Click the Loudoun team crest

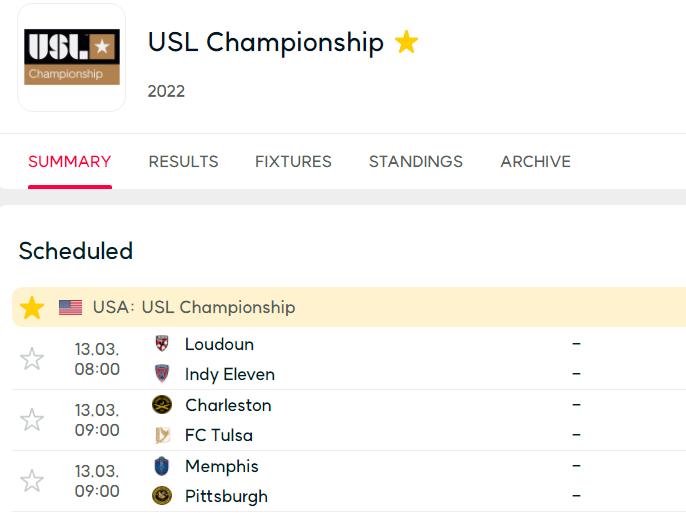[x=162, y=344]
